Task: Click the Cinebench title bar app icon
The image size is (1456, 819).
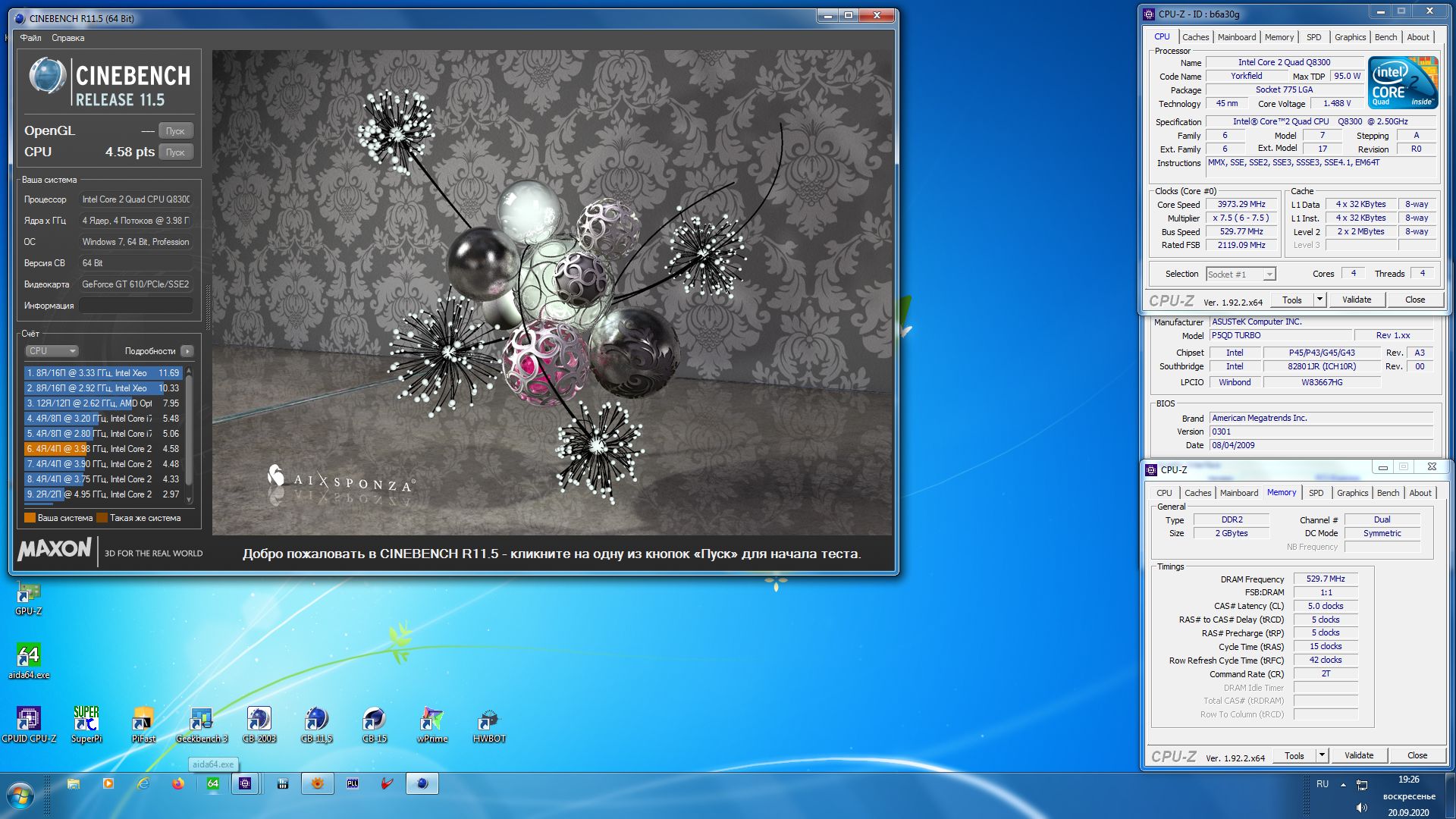Action: pyautogui.click(x=19, y=18)
